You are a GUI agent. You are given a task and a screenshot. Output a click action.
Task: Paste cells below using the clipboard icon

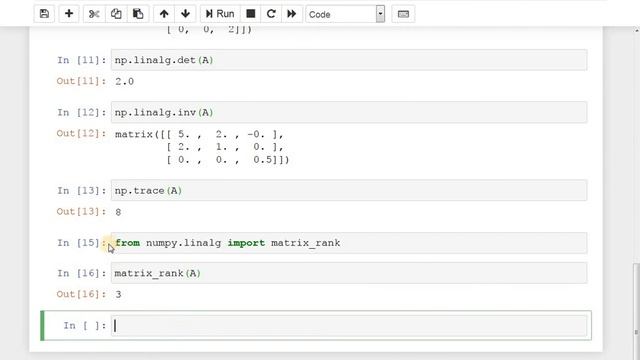[138, 14]
